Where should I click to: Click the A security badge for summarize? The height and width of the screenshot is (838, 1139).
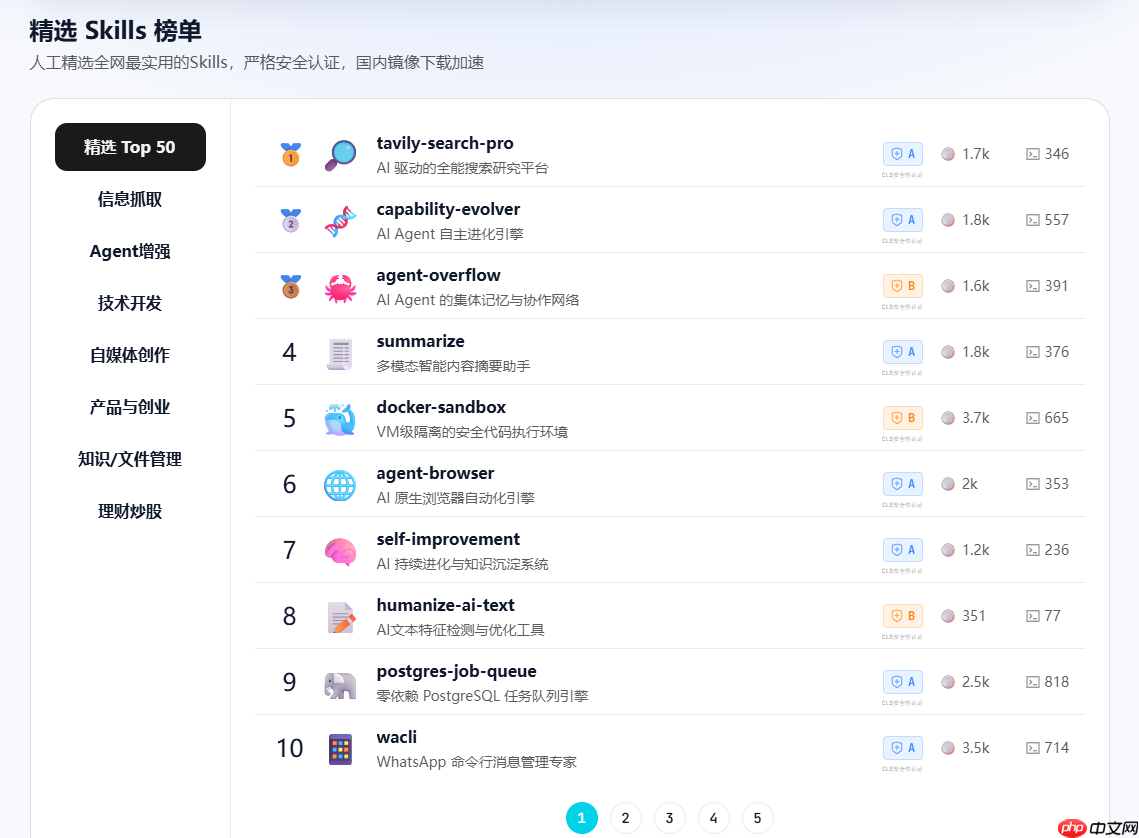(903, 352)
